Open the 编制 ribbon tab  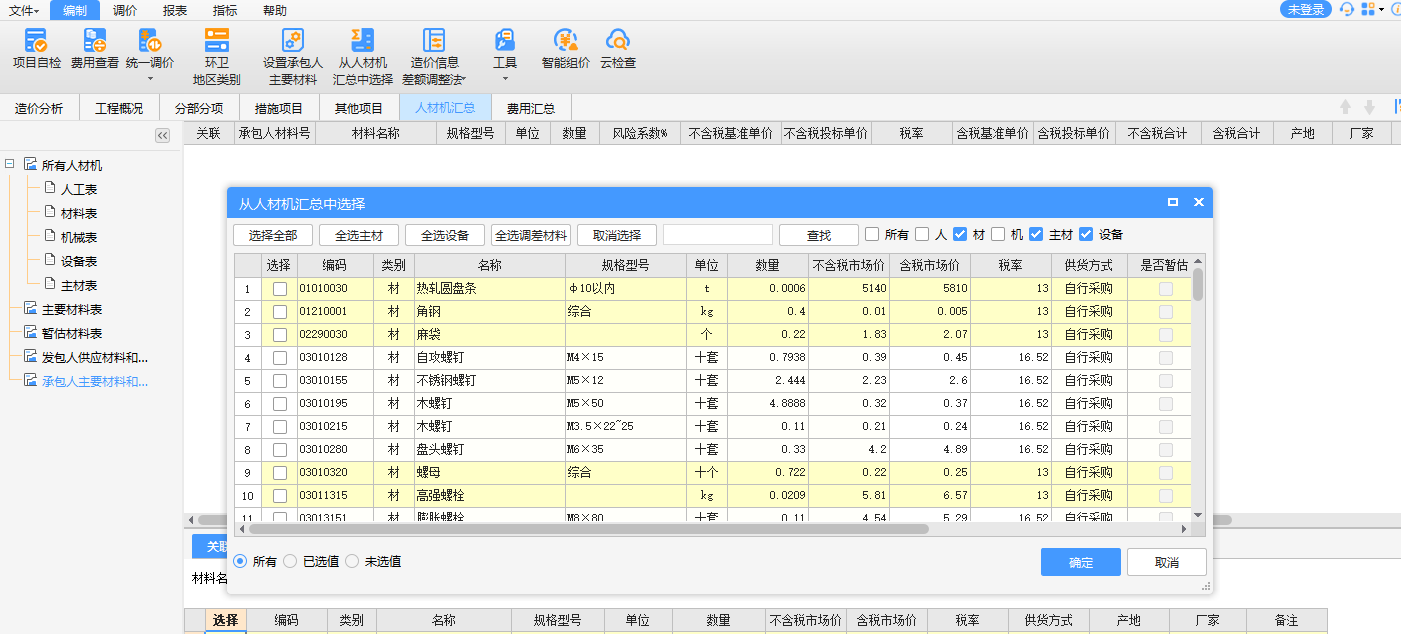pos(75,10)
